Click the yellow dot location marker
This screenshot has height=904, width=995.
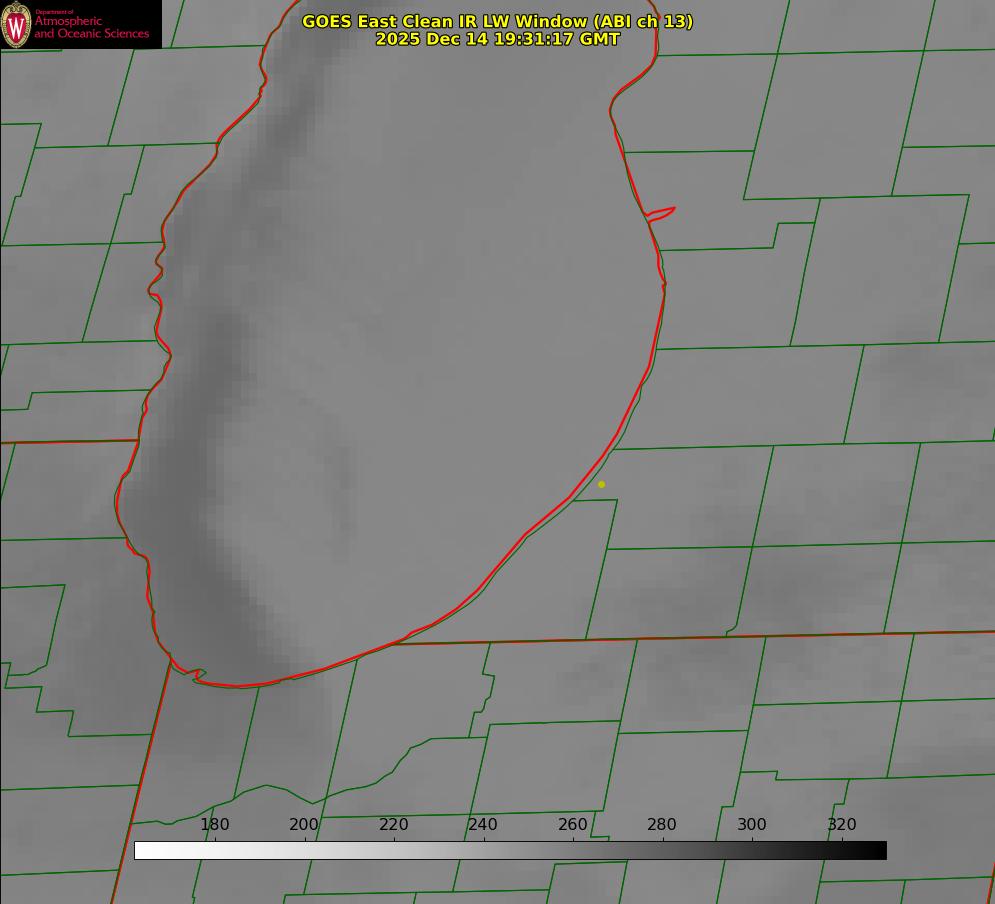point(601,484)
